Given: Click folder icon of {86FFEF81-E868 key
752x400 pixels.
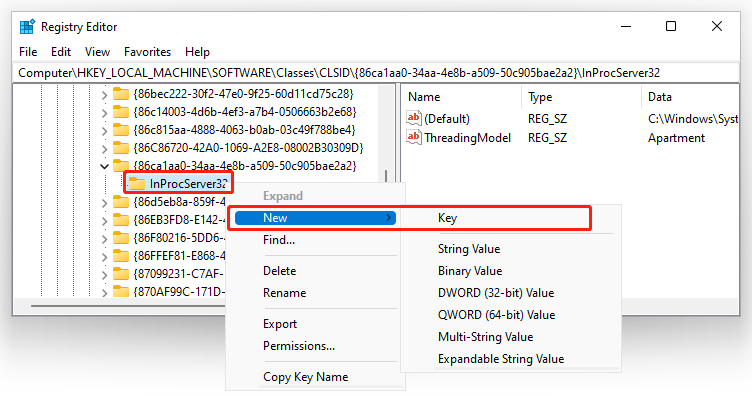Looking at the screenshot, I should click(121, 256).
